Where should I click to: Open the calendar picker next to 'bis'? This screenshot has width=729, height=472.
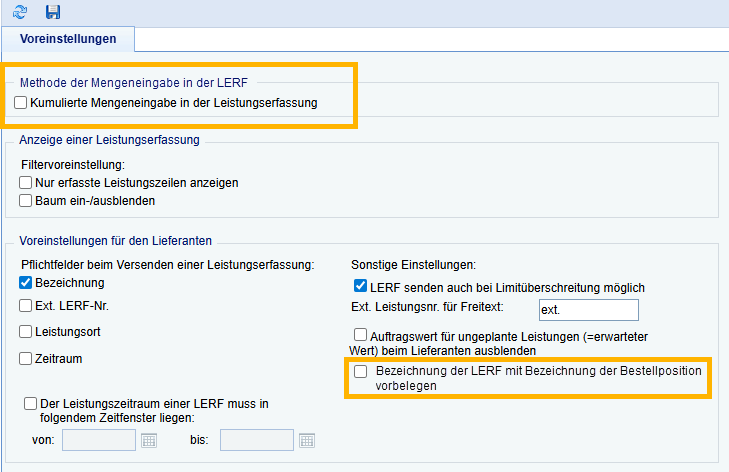(307, 440)
